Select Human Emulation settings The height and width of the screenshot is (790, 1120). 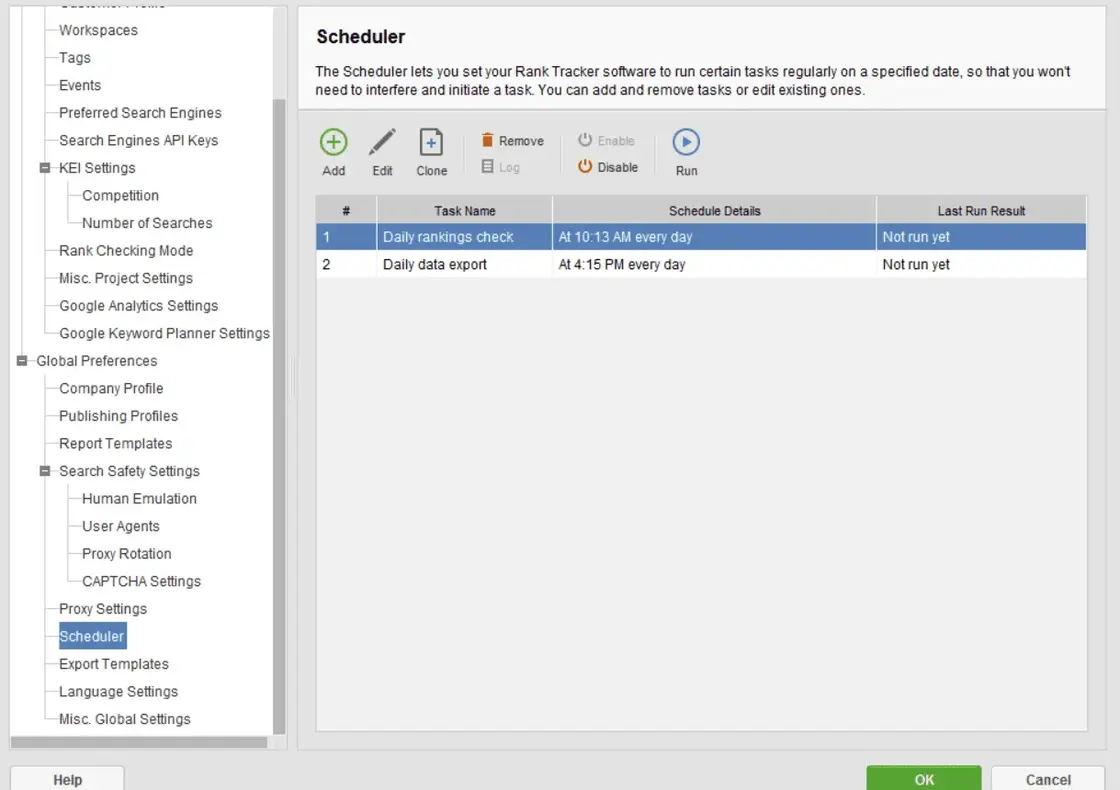pos(139,499)
